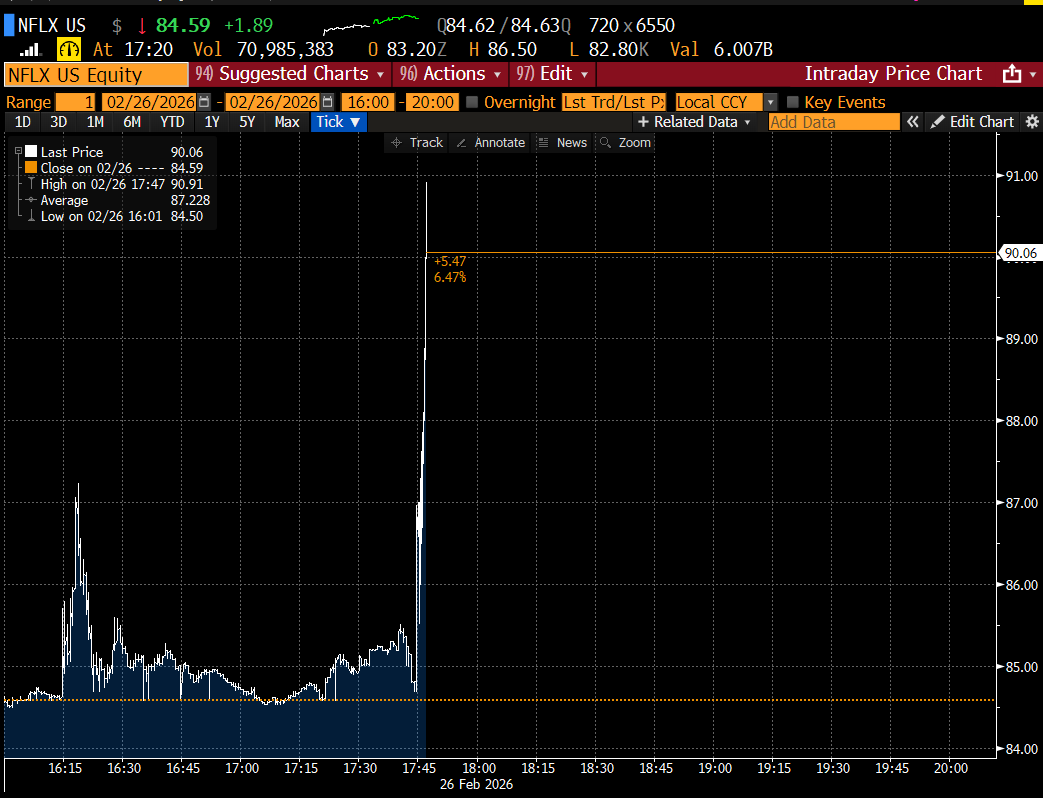Open the Suggested Charts dropdown

coord(290,74)
